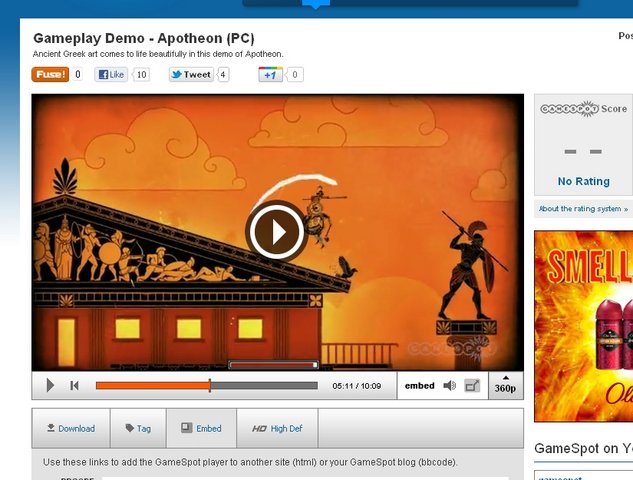Click the large play button overlay on video
Viewport: 633px width, 480px height.
click(277, 232)
